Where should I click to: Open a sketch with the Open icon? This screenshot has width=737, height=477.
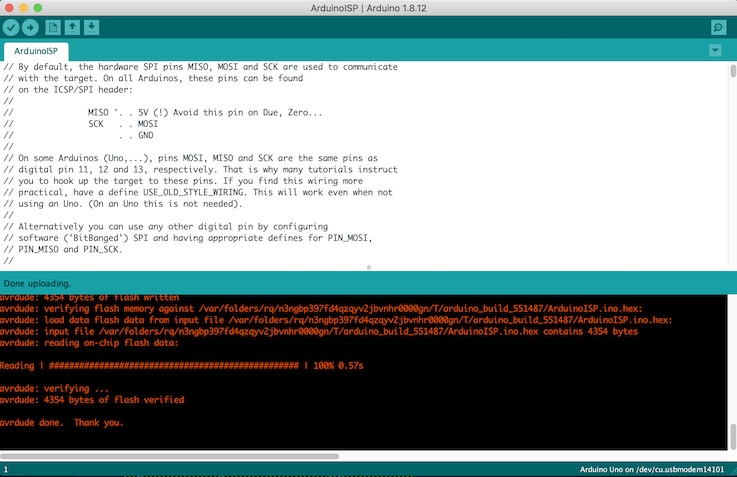click(x=72, y=28)
